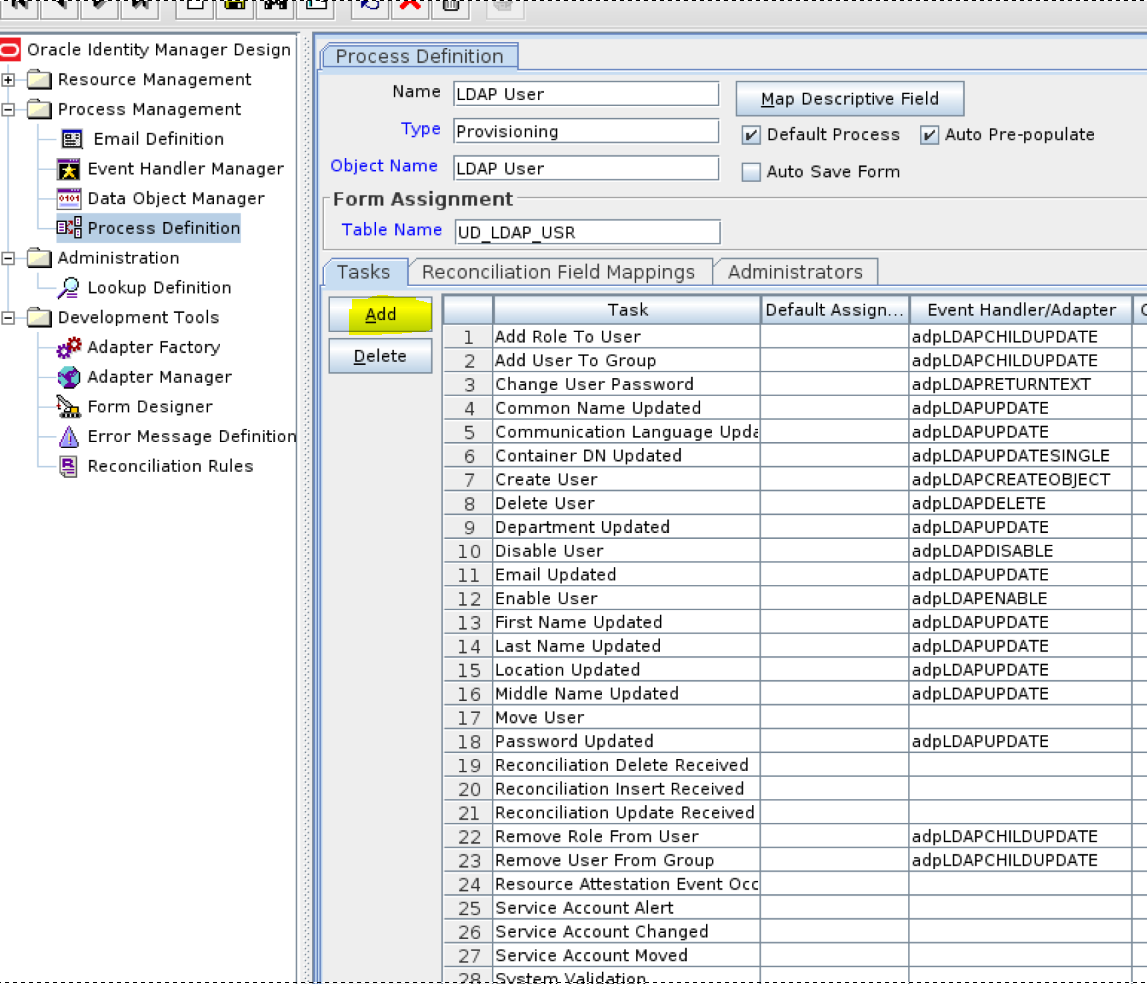Expand the Resource Management tree node
1147x984 pixels.
point(8,80)
